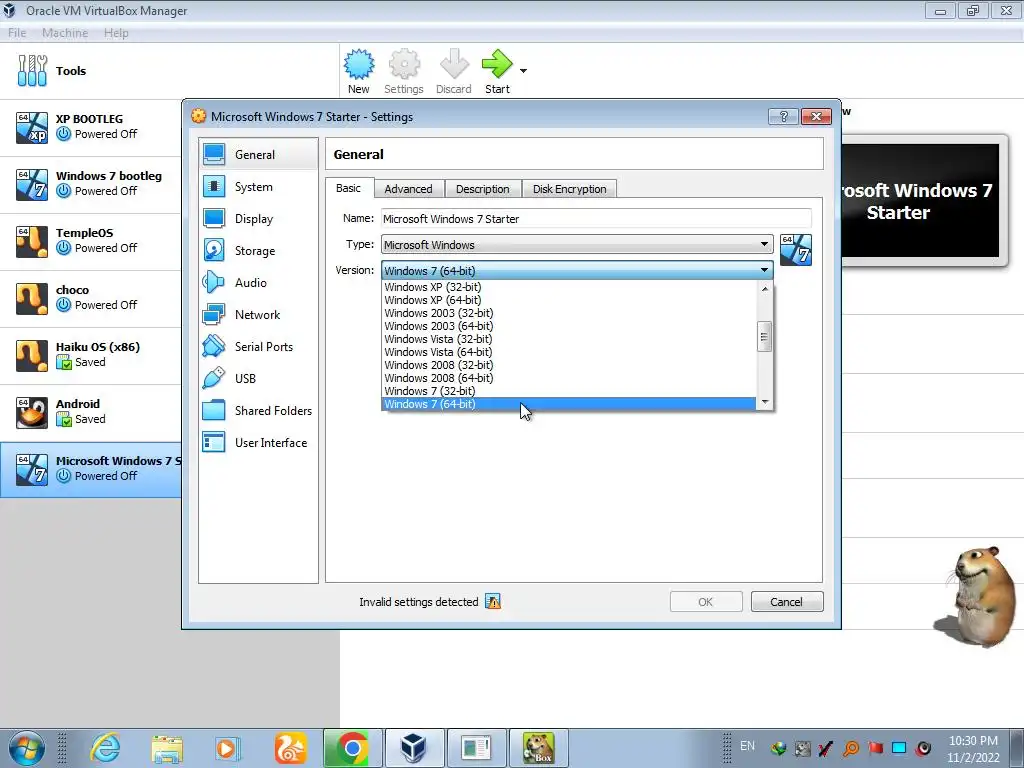The width and height of the screenshot is (1024, 768).
Task: Switch to the Basic tab
Action: click(x=349, y=188)
